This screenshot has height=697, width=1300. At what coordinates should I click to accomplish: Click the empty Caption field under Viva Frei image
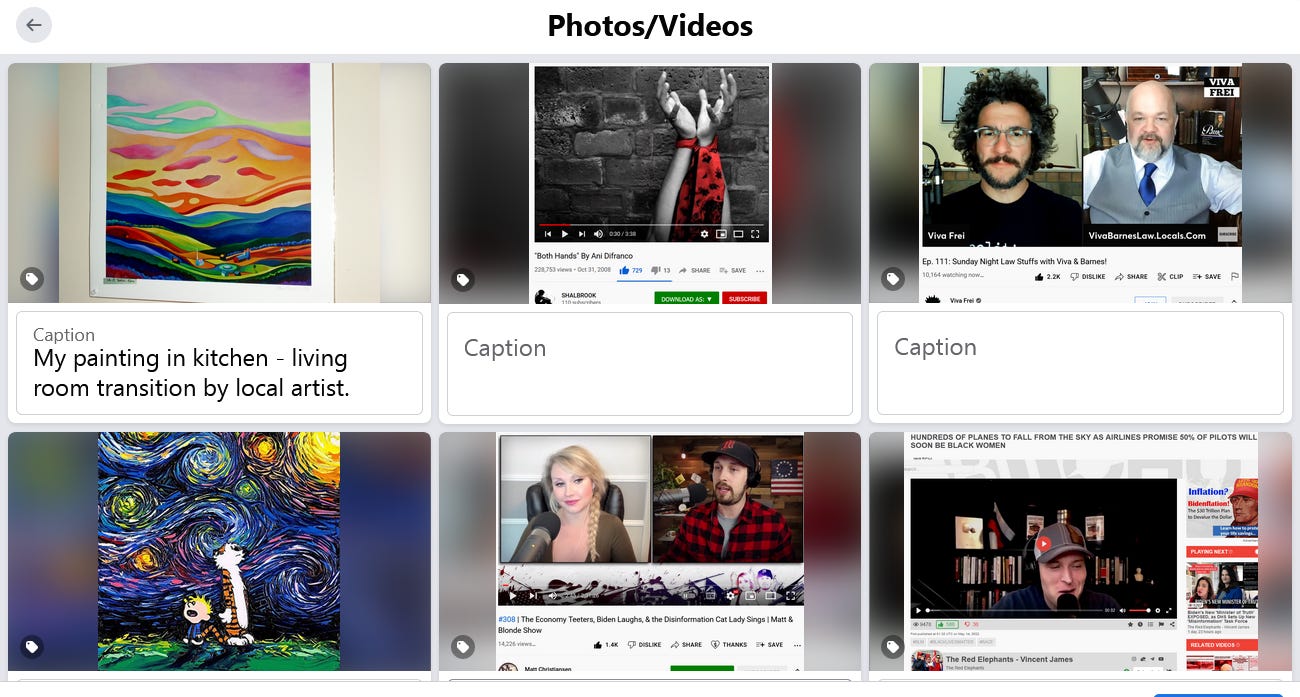[1080, 363]
